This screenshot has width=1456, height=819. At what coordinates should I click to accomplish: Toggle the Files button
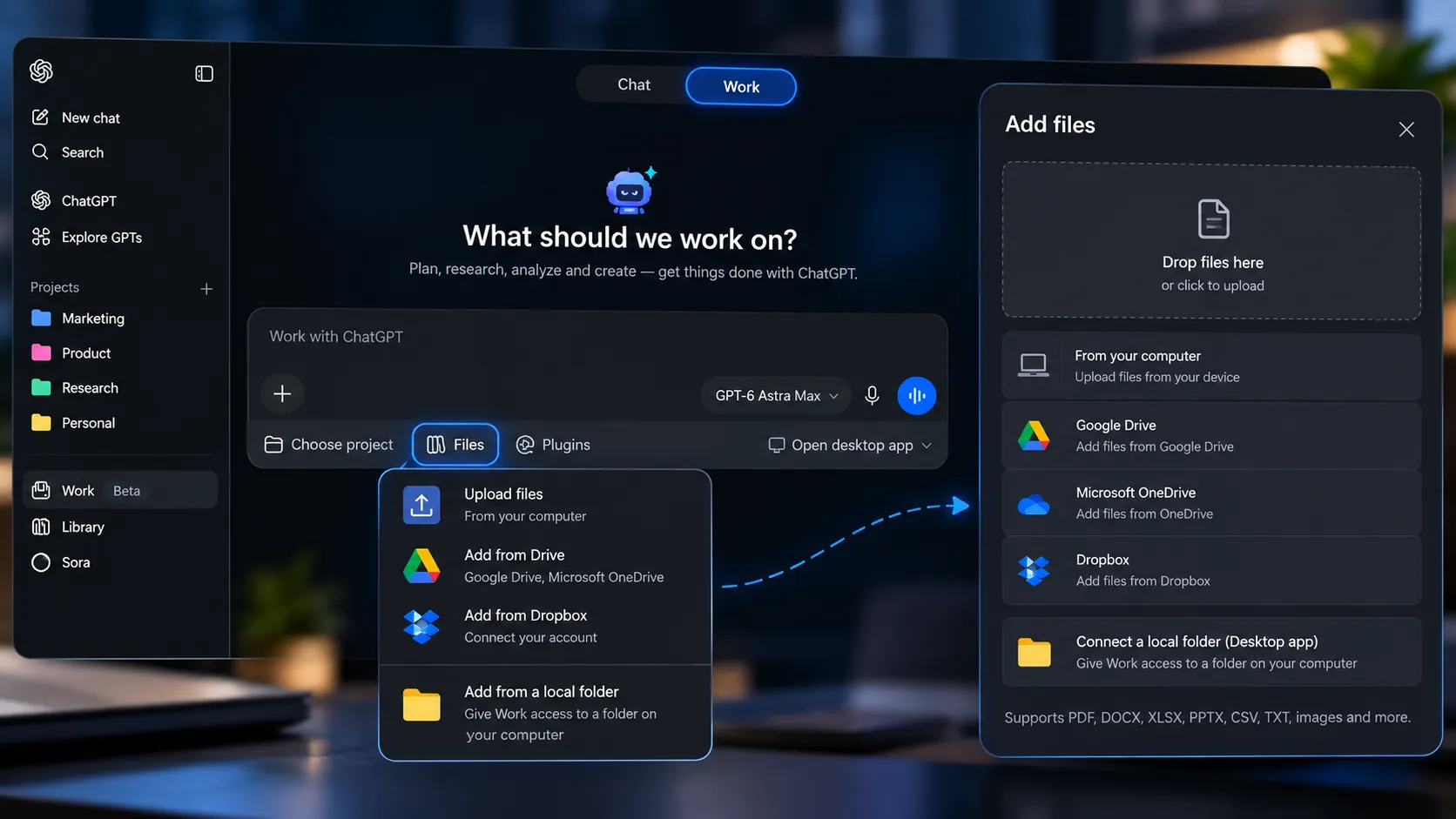(455, 445)
